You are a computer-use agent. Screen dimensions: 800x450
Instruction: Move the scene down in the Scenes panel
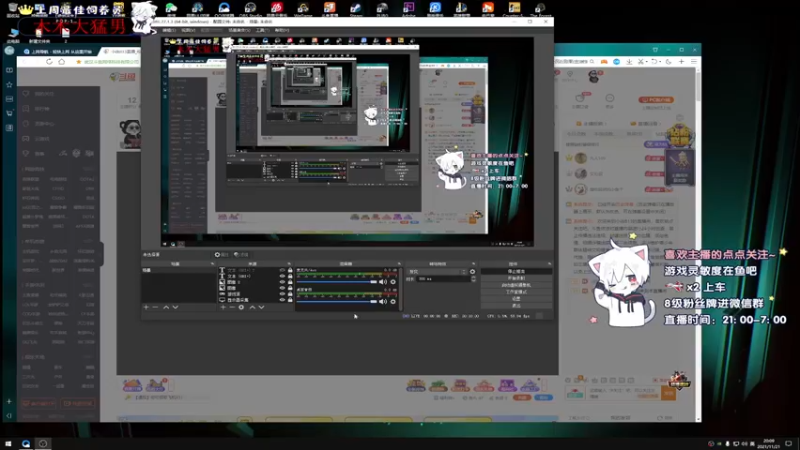click(x=176, y=307)
